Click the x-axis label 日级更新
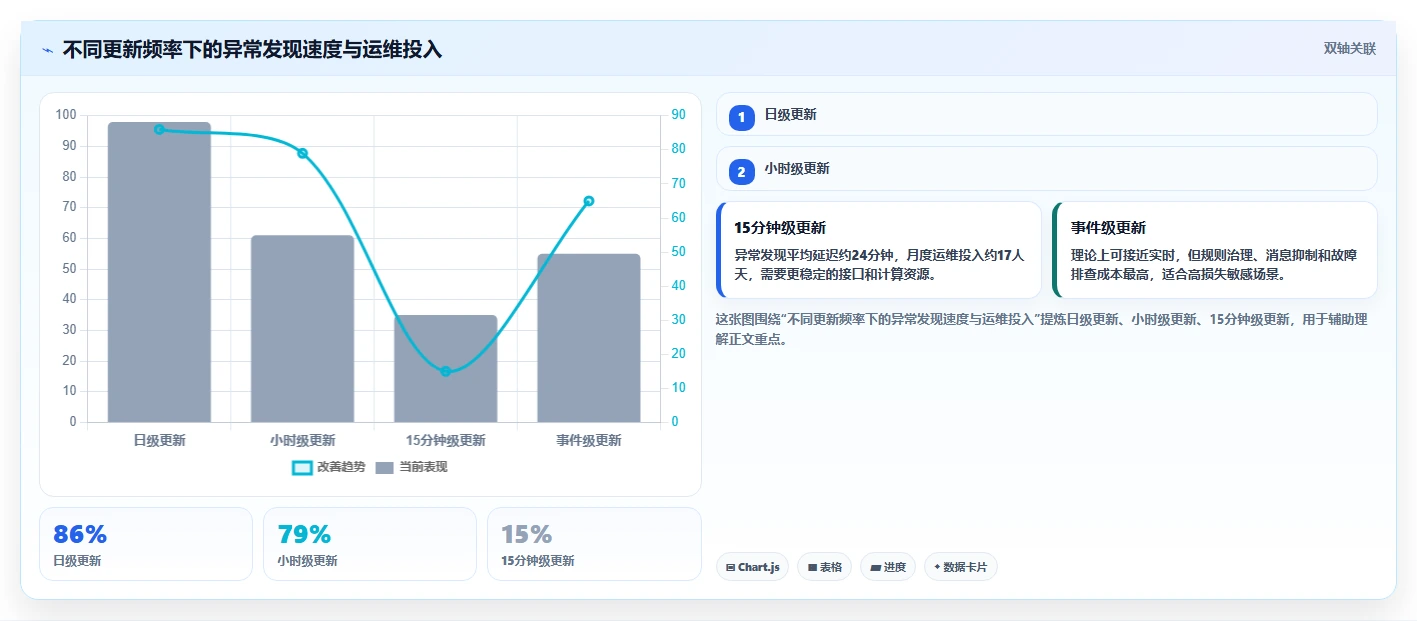 coord(159,440)
